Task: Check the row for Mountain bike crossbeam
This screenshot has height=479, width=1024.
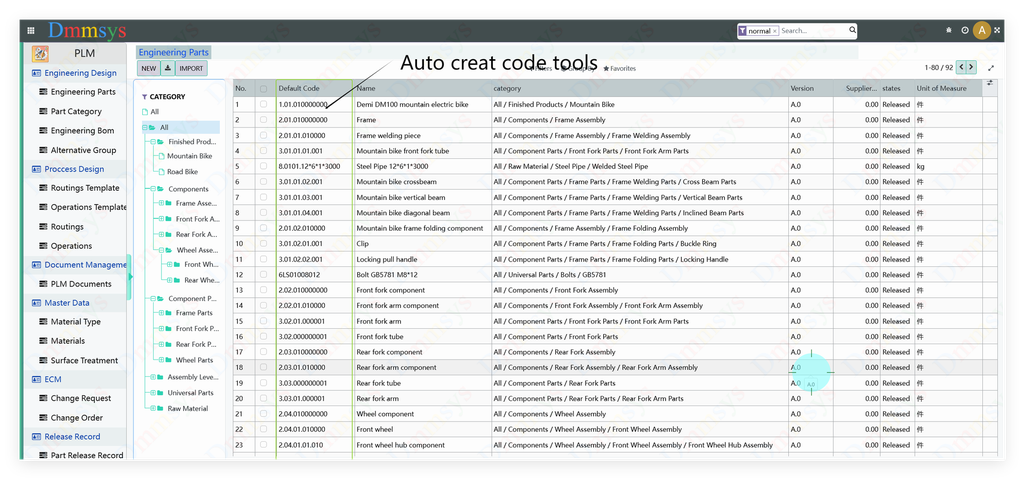Action: coord(263,182)
